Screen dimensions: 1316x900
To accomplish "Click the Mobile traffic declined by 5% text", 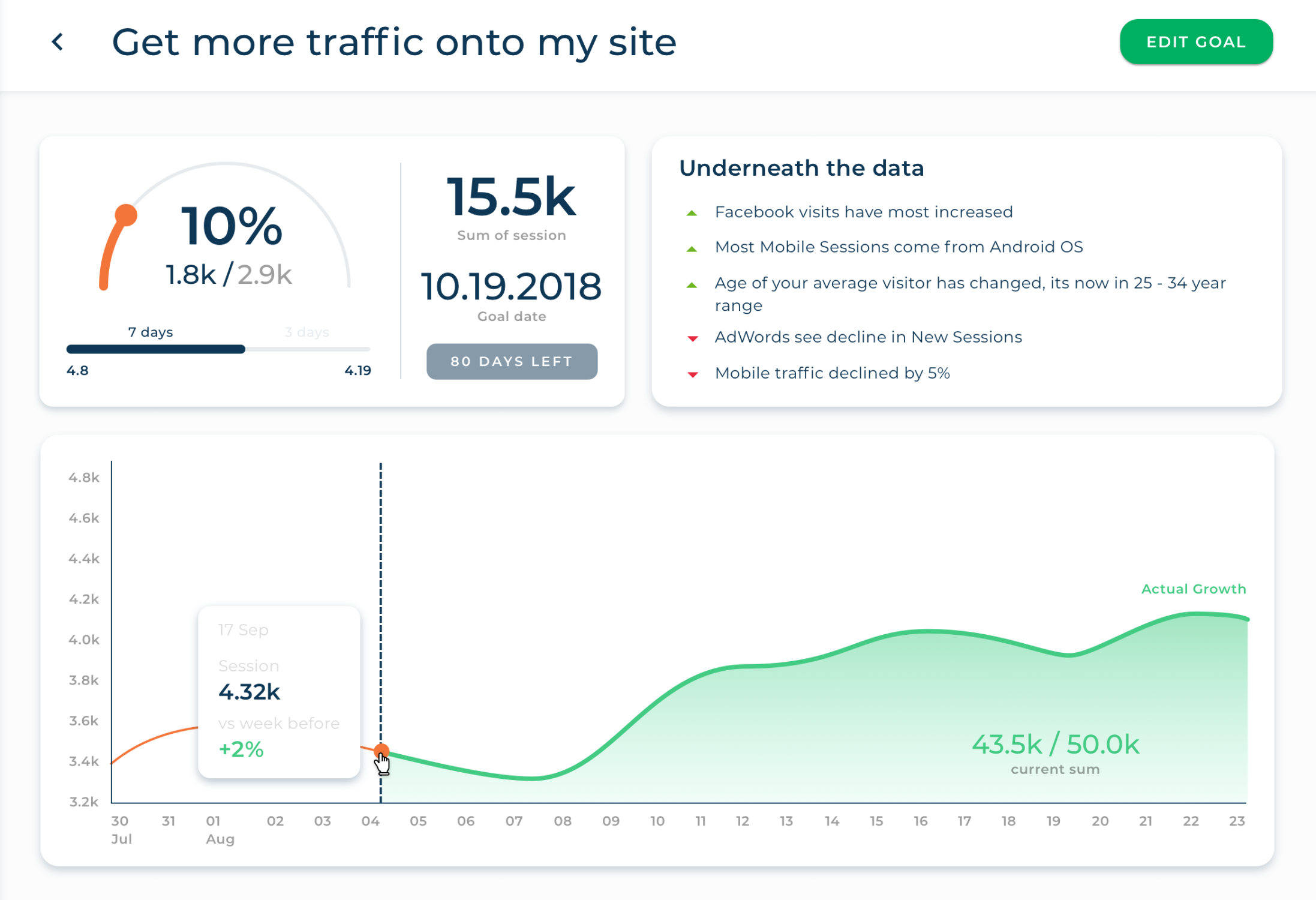I will 832,373.
